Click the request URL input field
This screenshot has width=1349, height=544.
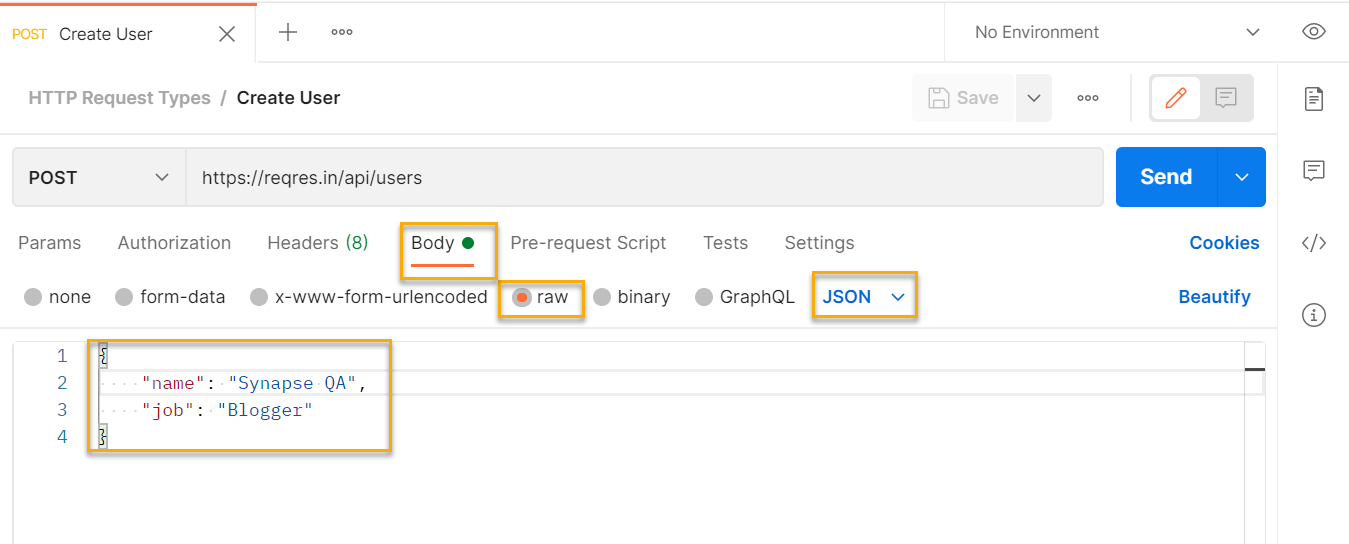click(644, 178)
